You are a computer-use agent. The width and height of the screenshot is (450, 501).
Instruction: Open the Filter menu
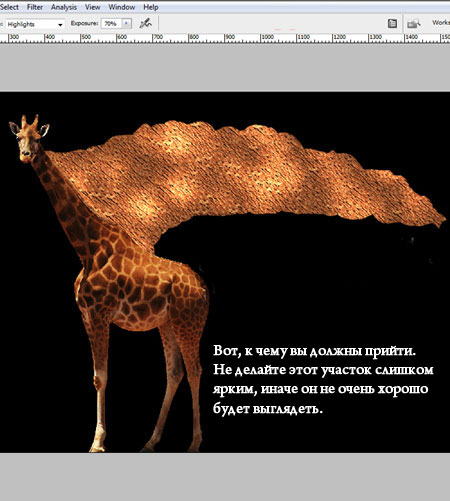[35, 7]
